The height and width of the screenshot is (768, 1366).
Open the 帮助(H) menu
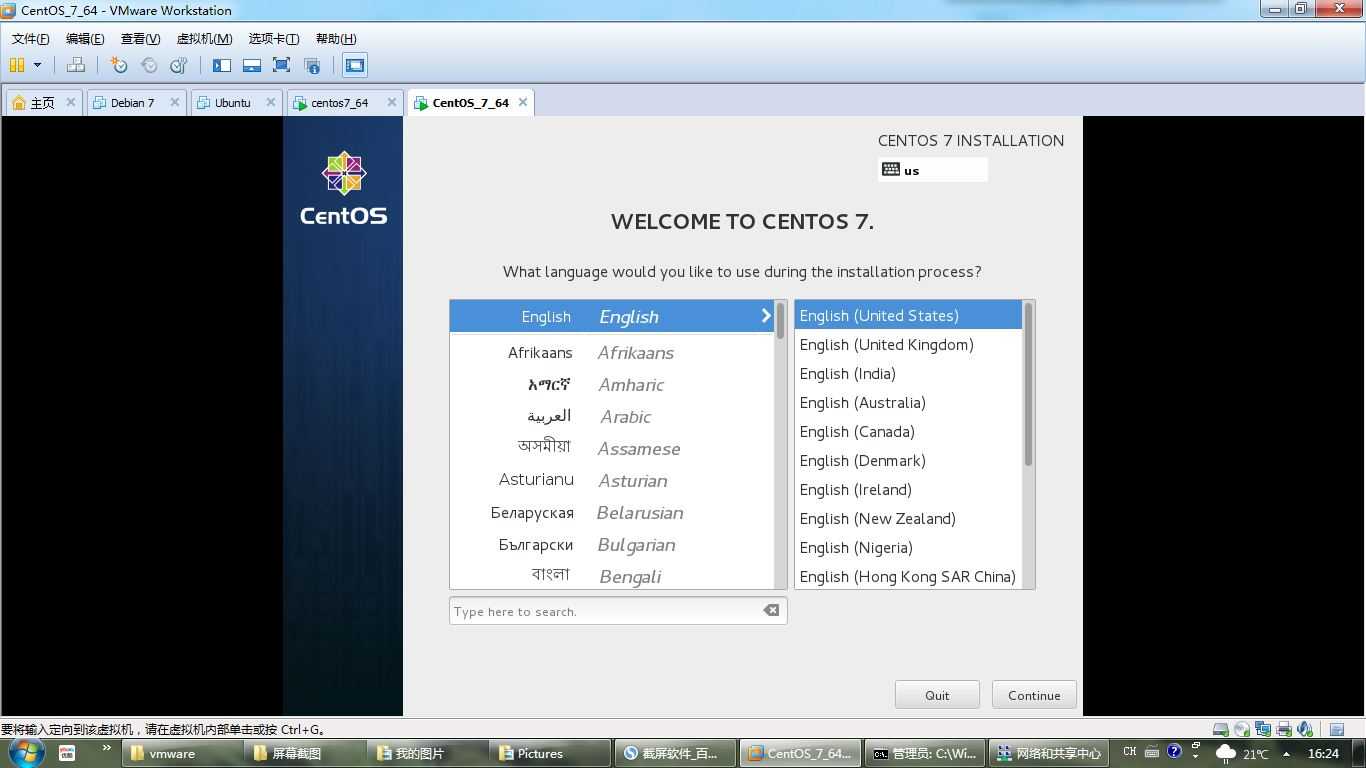coord(336,38)
